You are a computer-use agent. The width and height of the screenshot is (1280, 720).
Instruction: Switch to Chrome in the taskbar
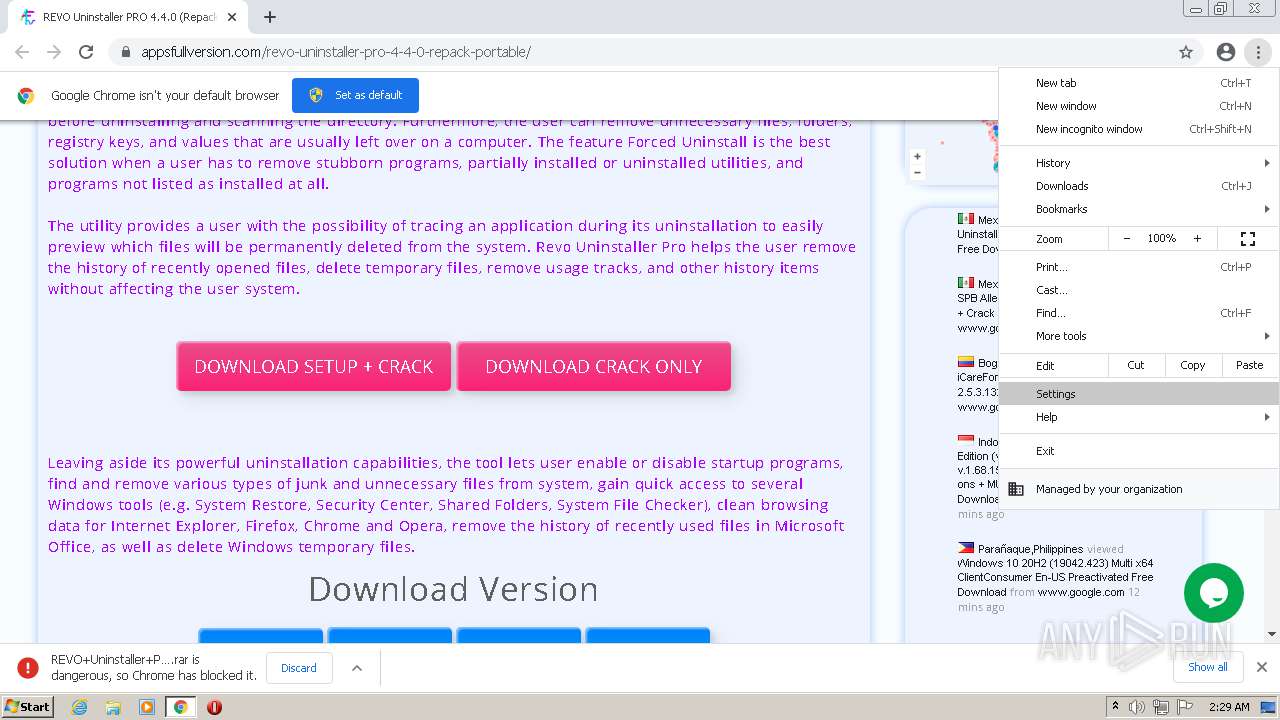[x=180, y=707]
